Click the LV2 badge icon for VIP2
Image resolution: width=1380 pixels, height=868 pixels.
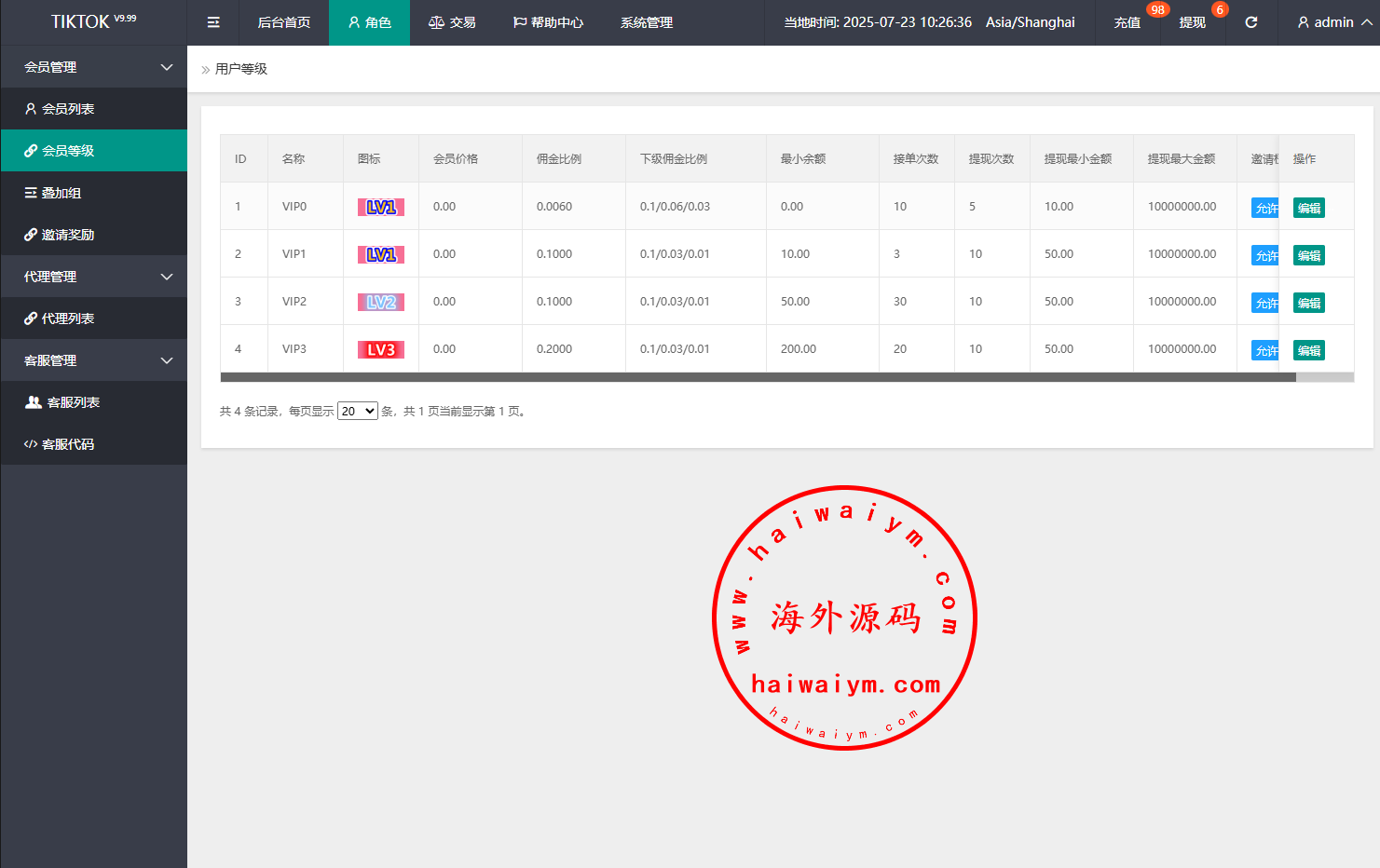(380, 302)
